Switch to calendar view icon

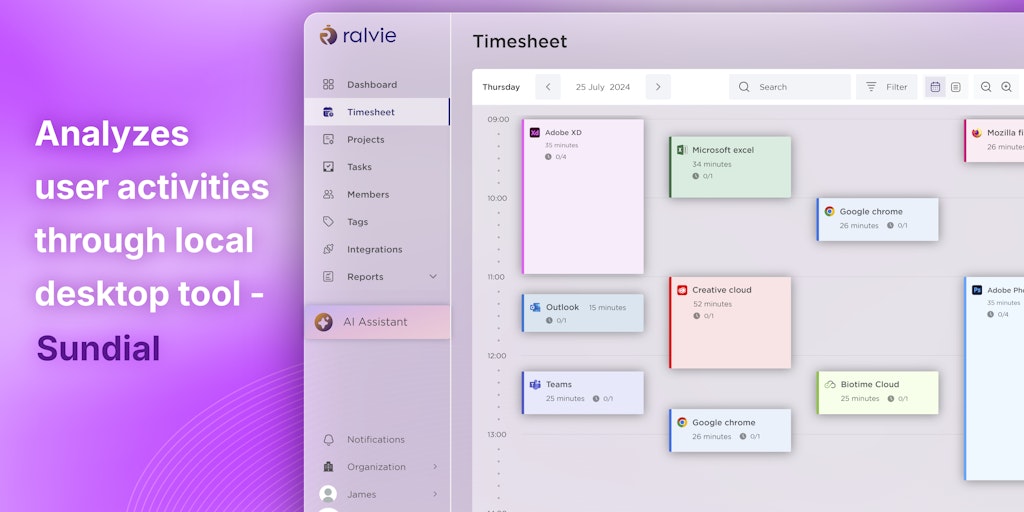[x=935, y=87]
